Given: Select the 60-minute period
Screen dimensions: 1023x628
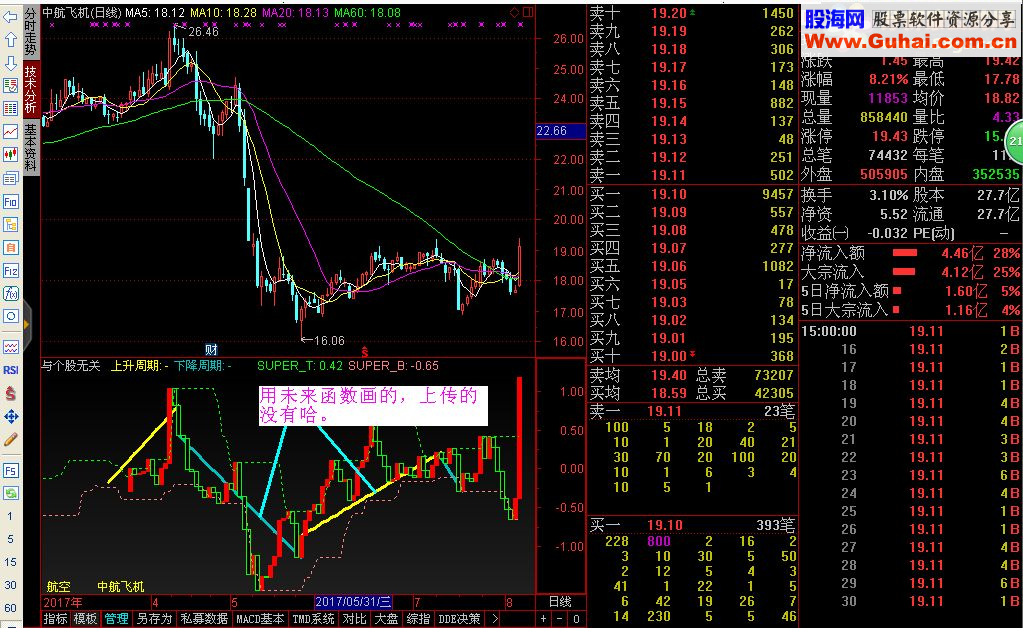Looking at the screenshot, I should 10,608.
